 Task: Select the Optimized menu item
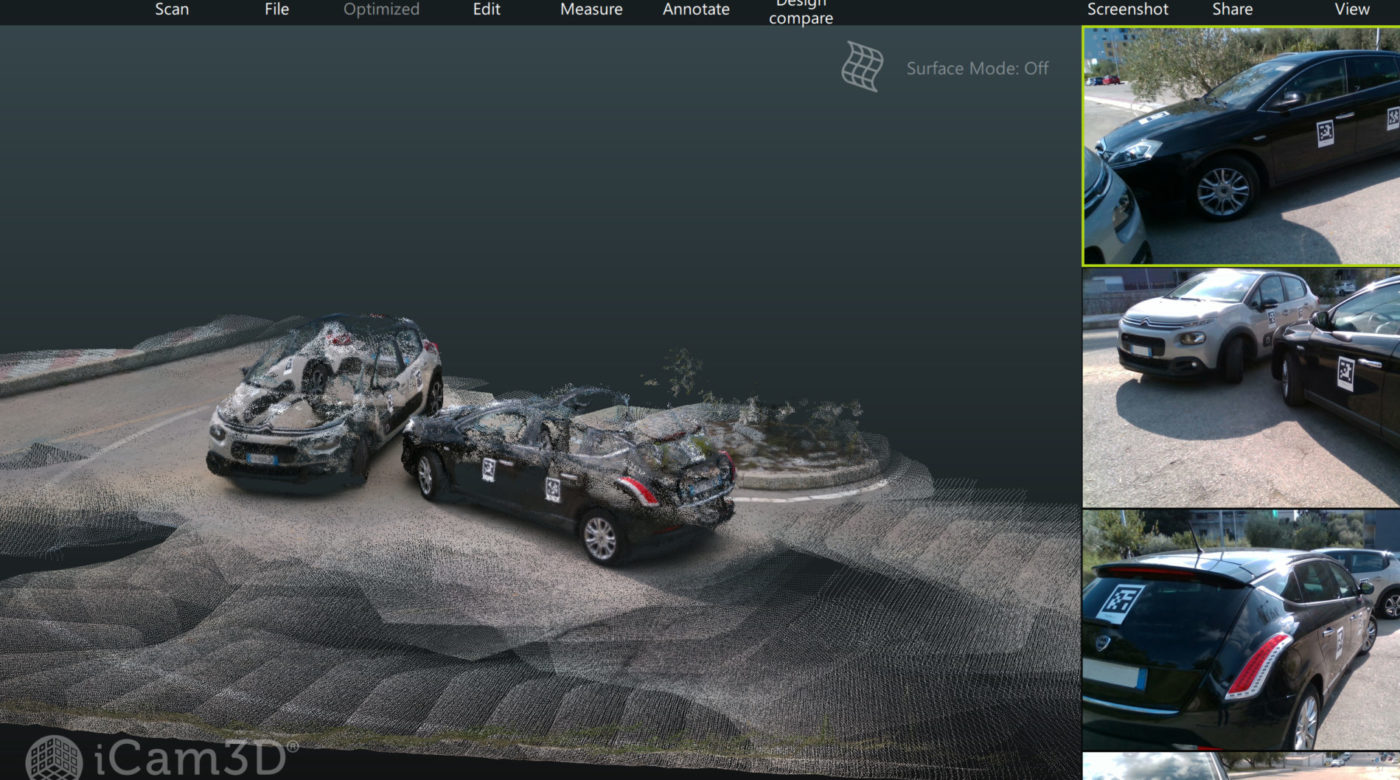point(382,9)
